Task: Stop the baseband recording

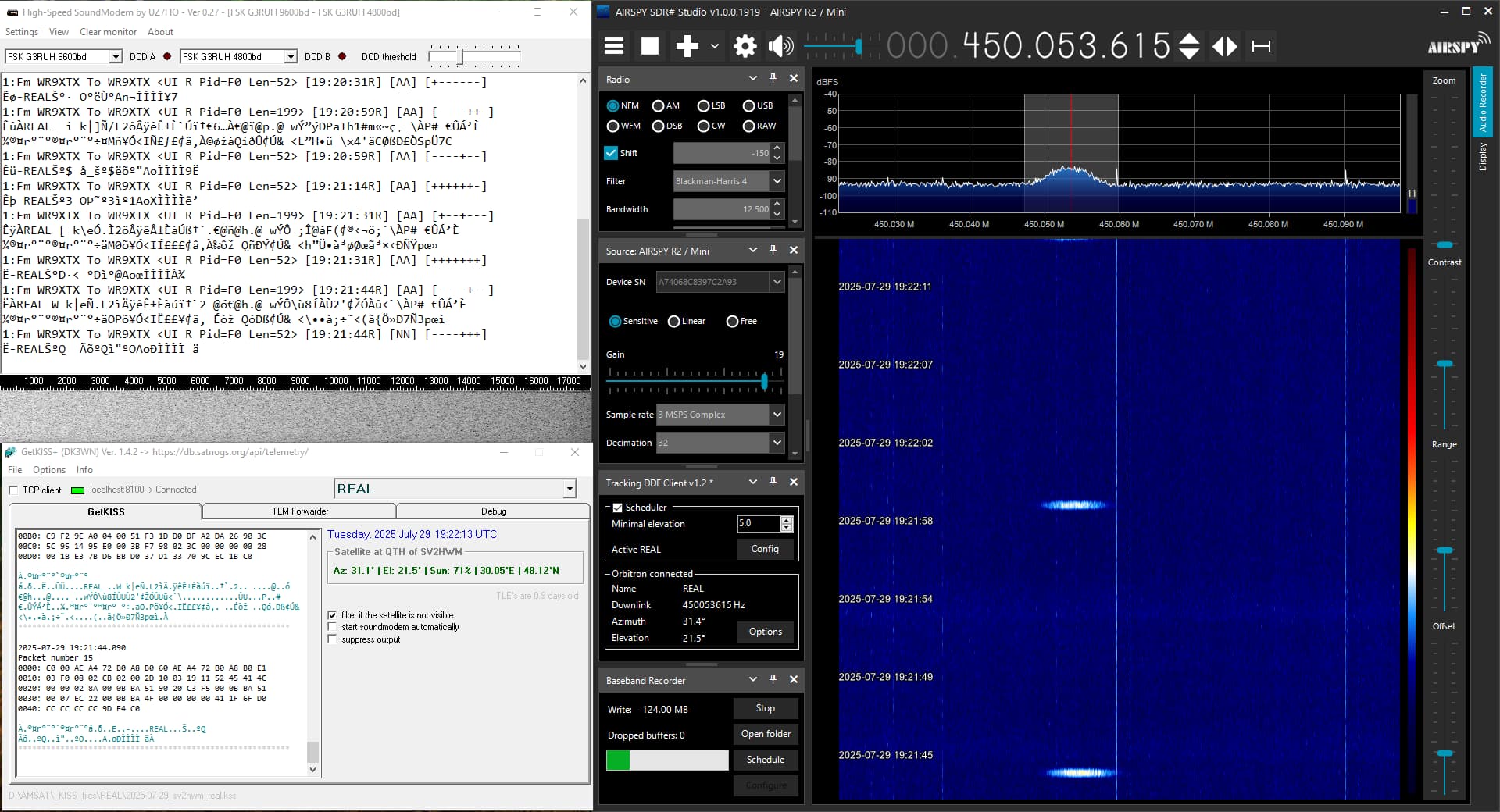Action: pyautogui.click(x=766, y=708)
